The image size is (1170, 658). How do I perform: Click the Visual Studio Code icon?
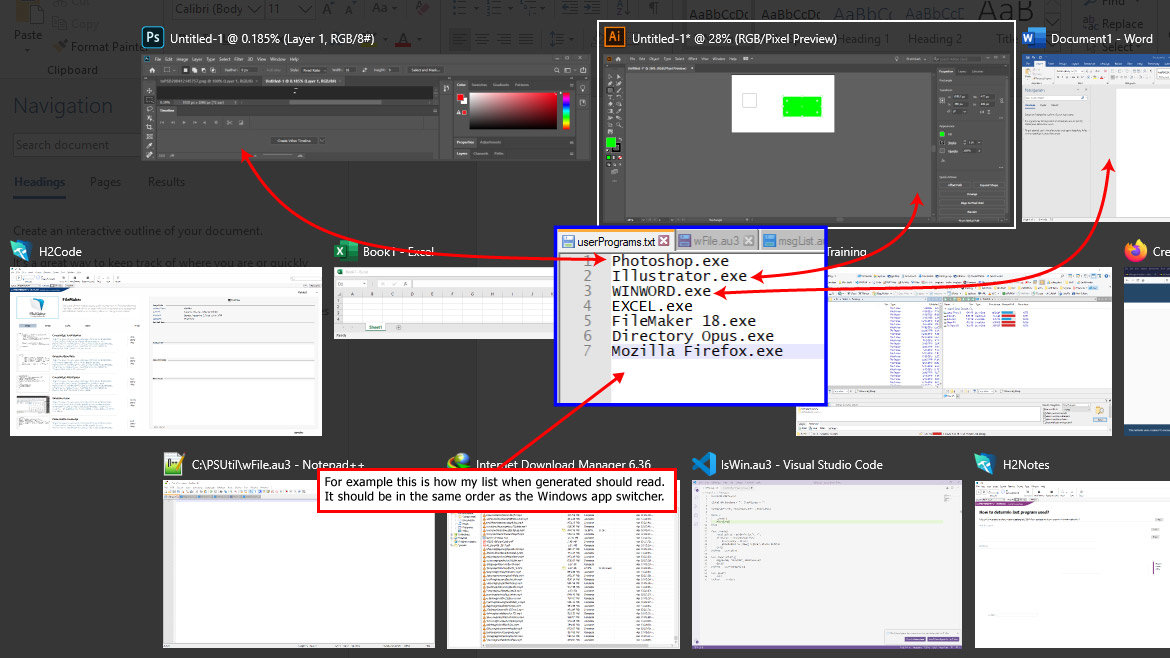click(x=703, y=464)
